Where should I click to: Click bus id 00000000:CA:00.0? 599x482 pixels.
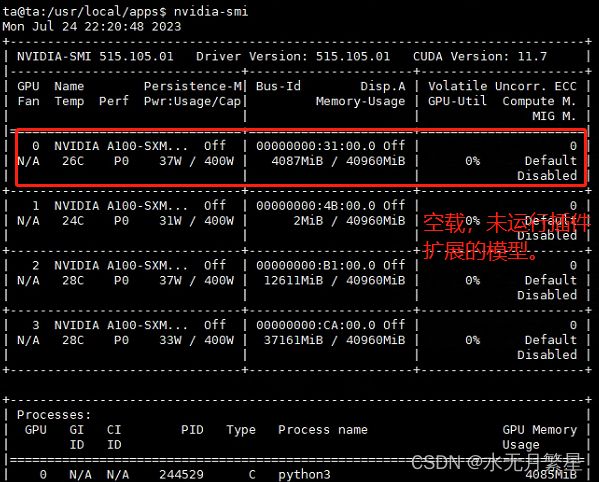click(x=316, y=325)
